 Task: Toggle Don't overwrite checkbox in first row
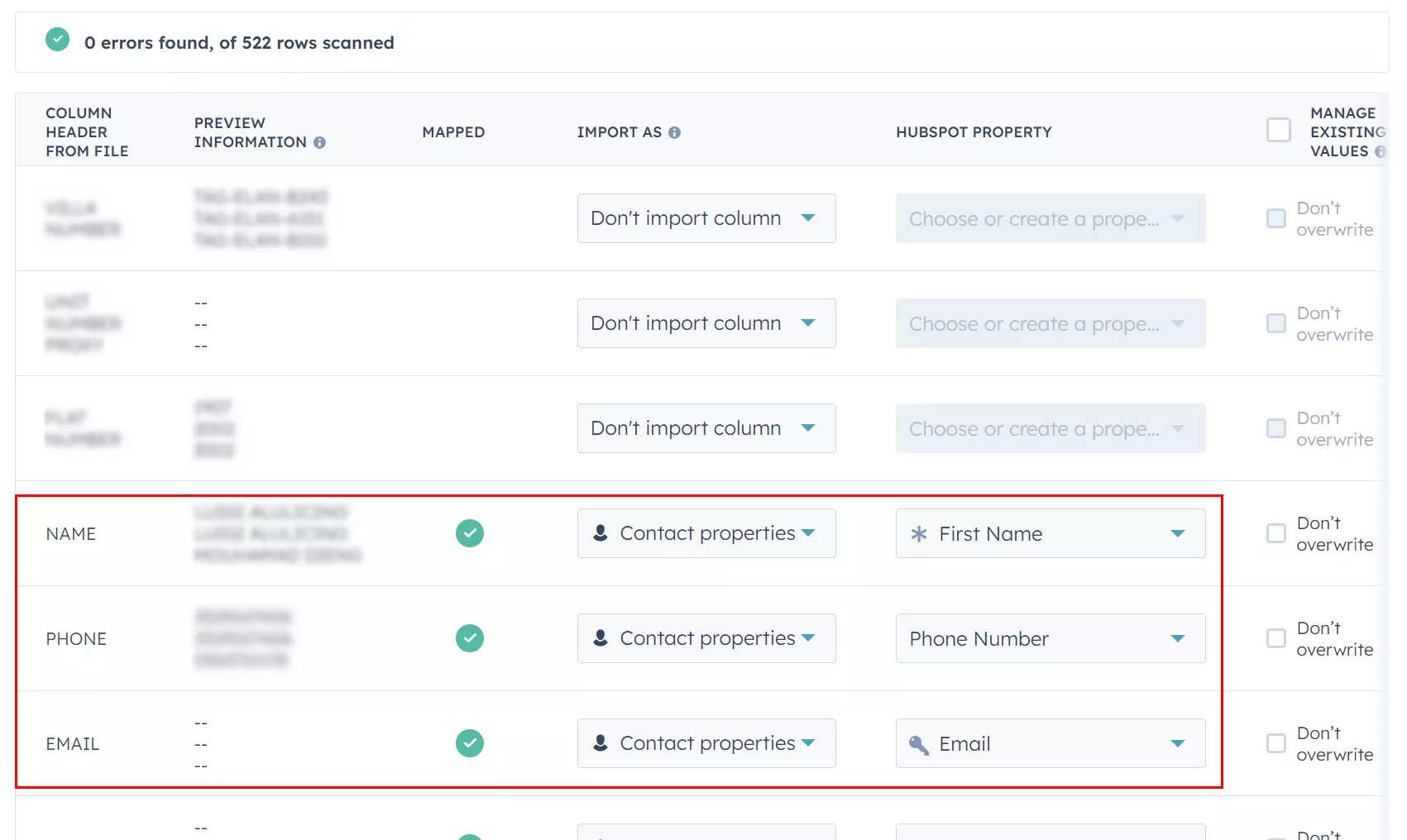pos(1276,218)
